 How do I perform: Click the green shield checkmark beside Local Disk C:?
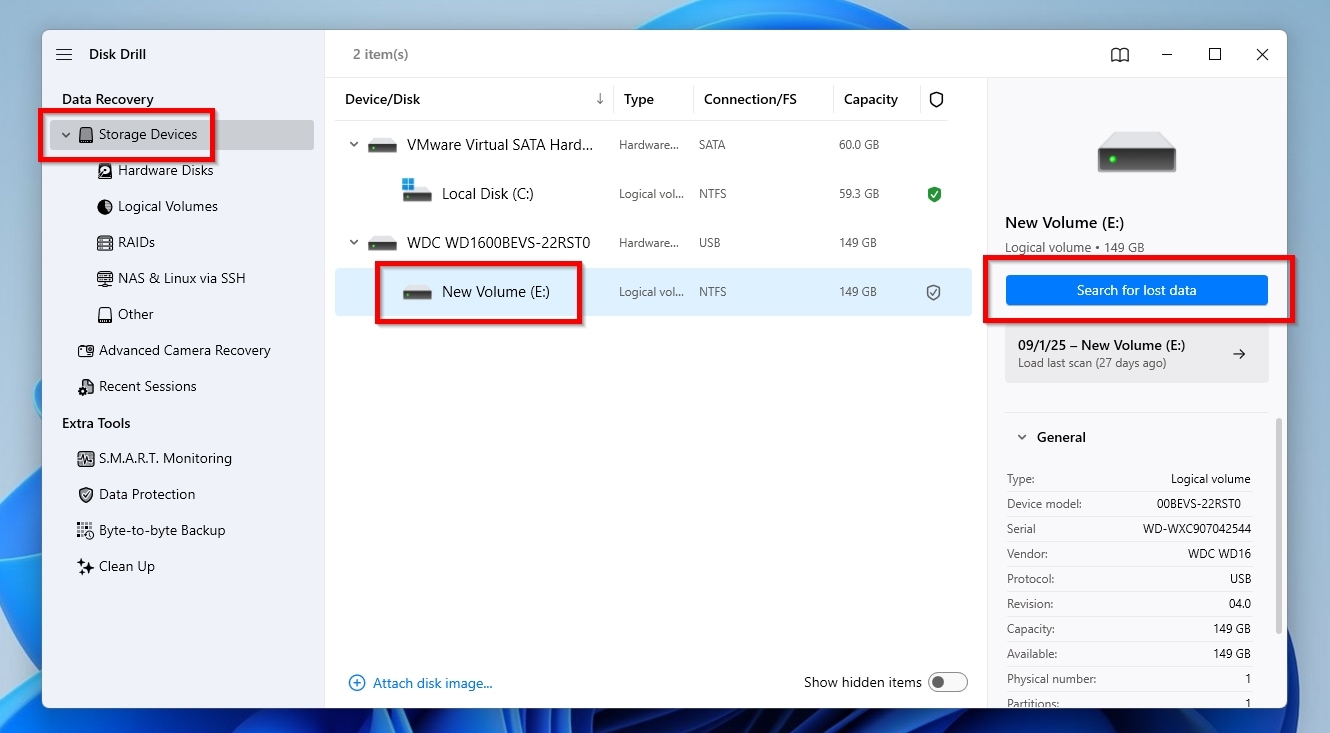[934, 194]
